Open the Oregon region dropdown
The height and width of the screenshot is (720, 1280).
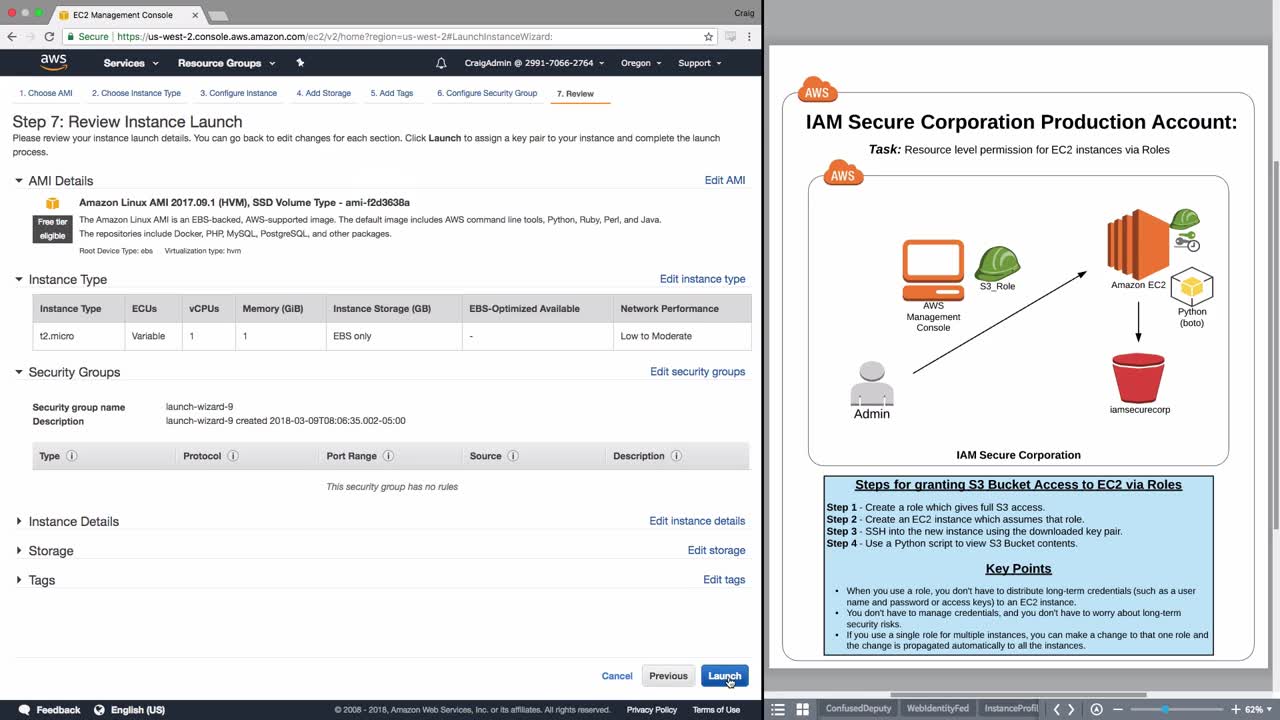pos(641,63)
